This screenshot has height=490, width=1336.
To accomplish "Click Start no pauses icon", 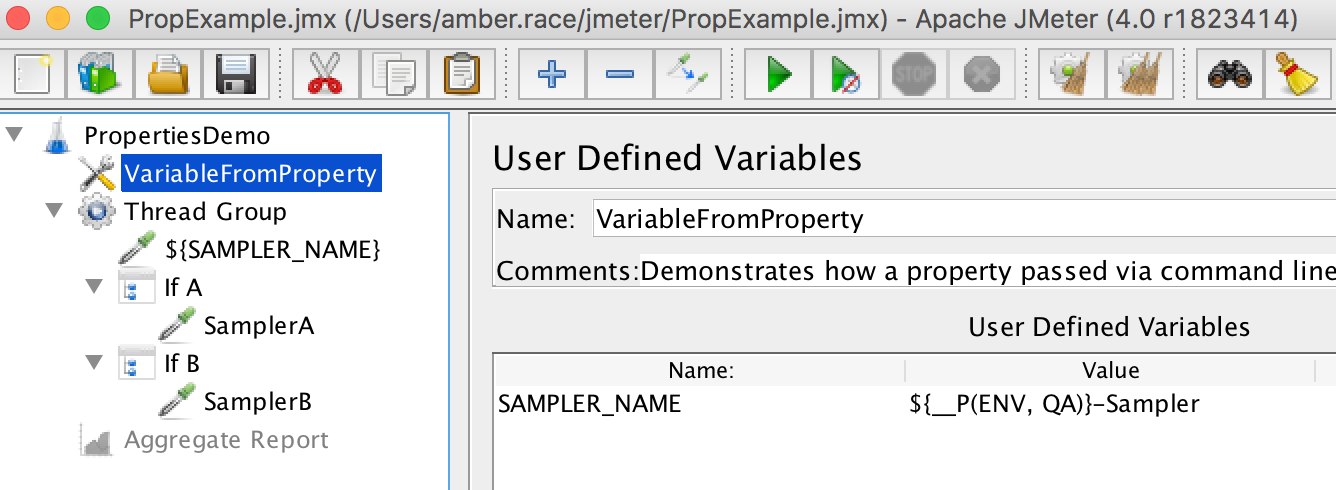I will [x=844, y=75].
